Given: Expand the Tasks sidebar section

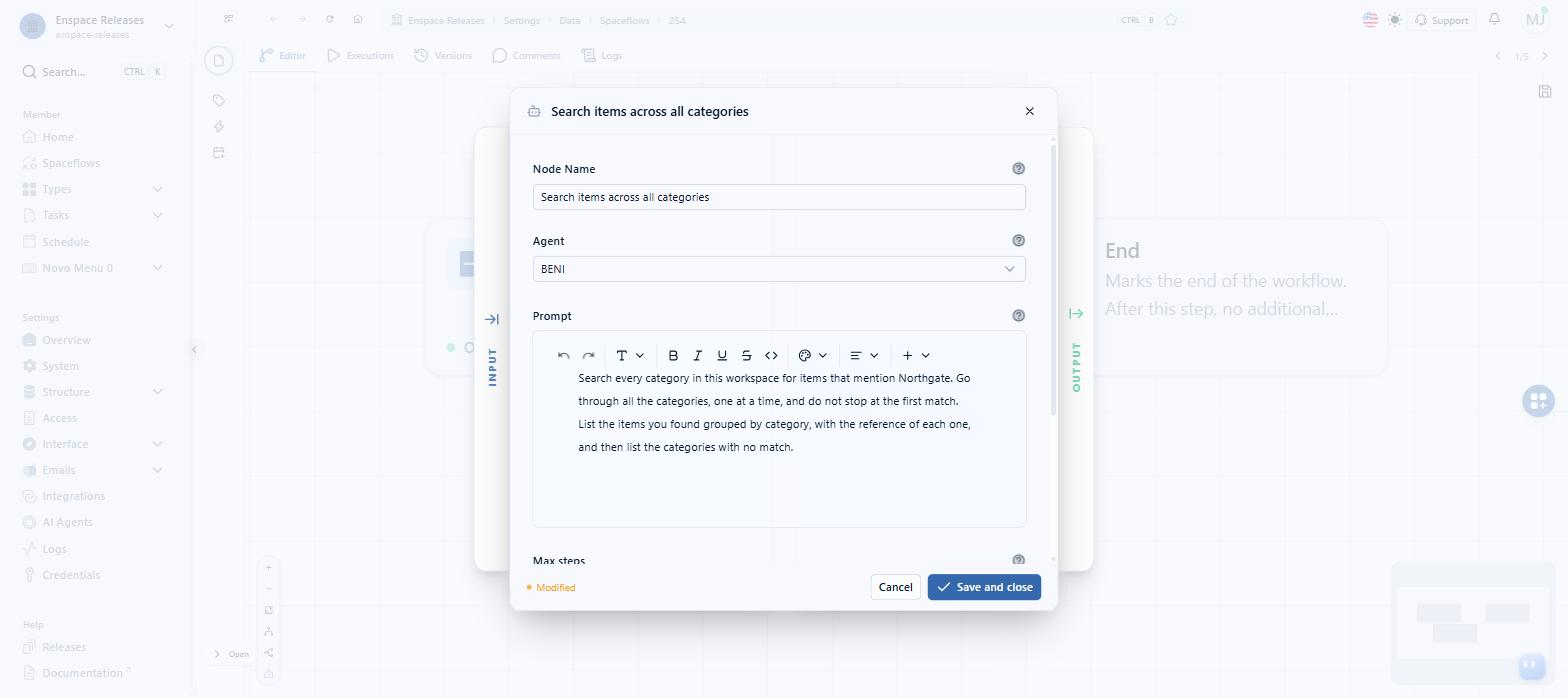Looking at the screenshot, I should point(92,215).
